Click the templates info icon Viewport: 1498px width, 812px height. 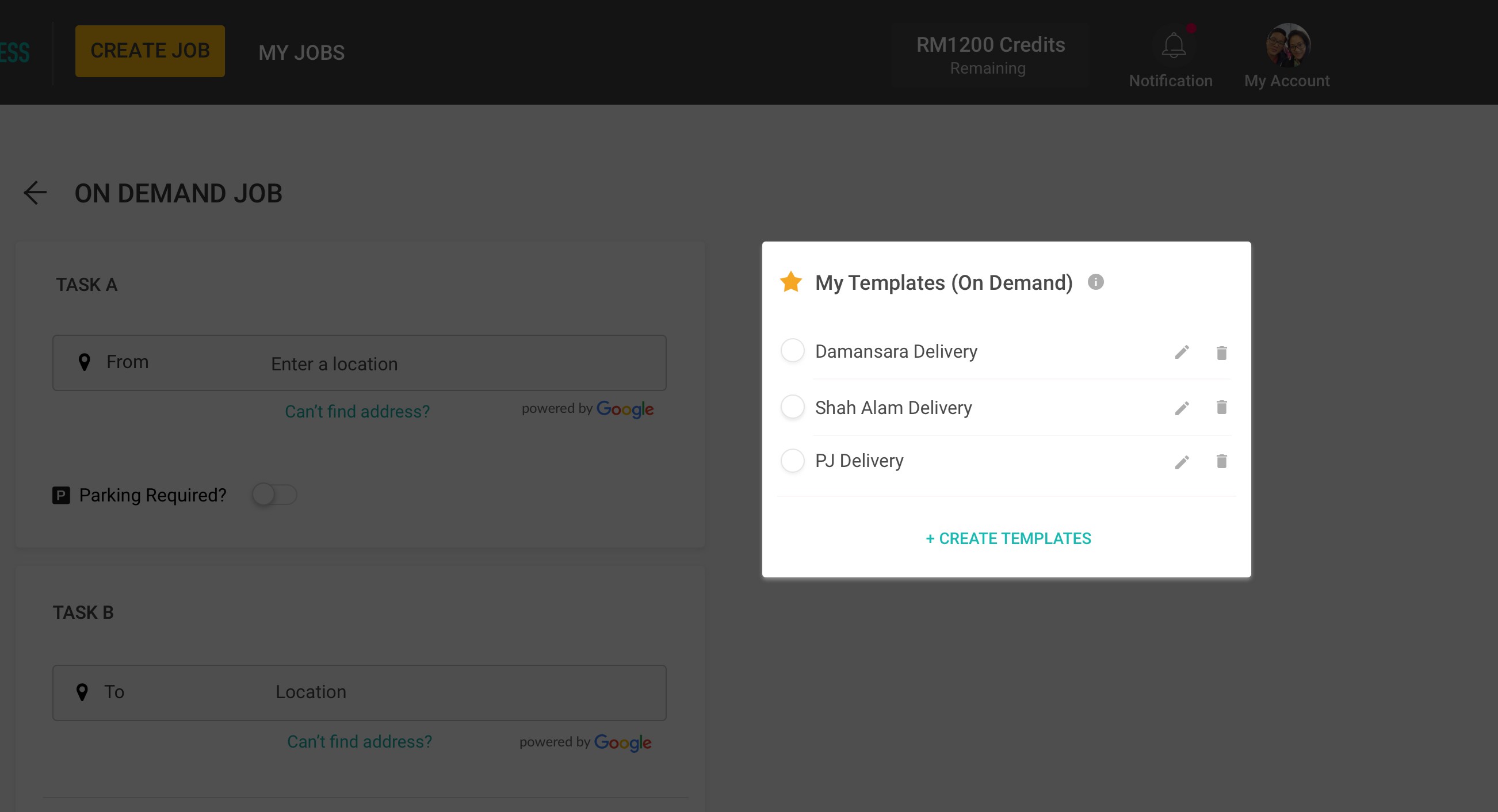1095,282
